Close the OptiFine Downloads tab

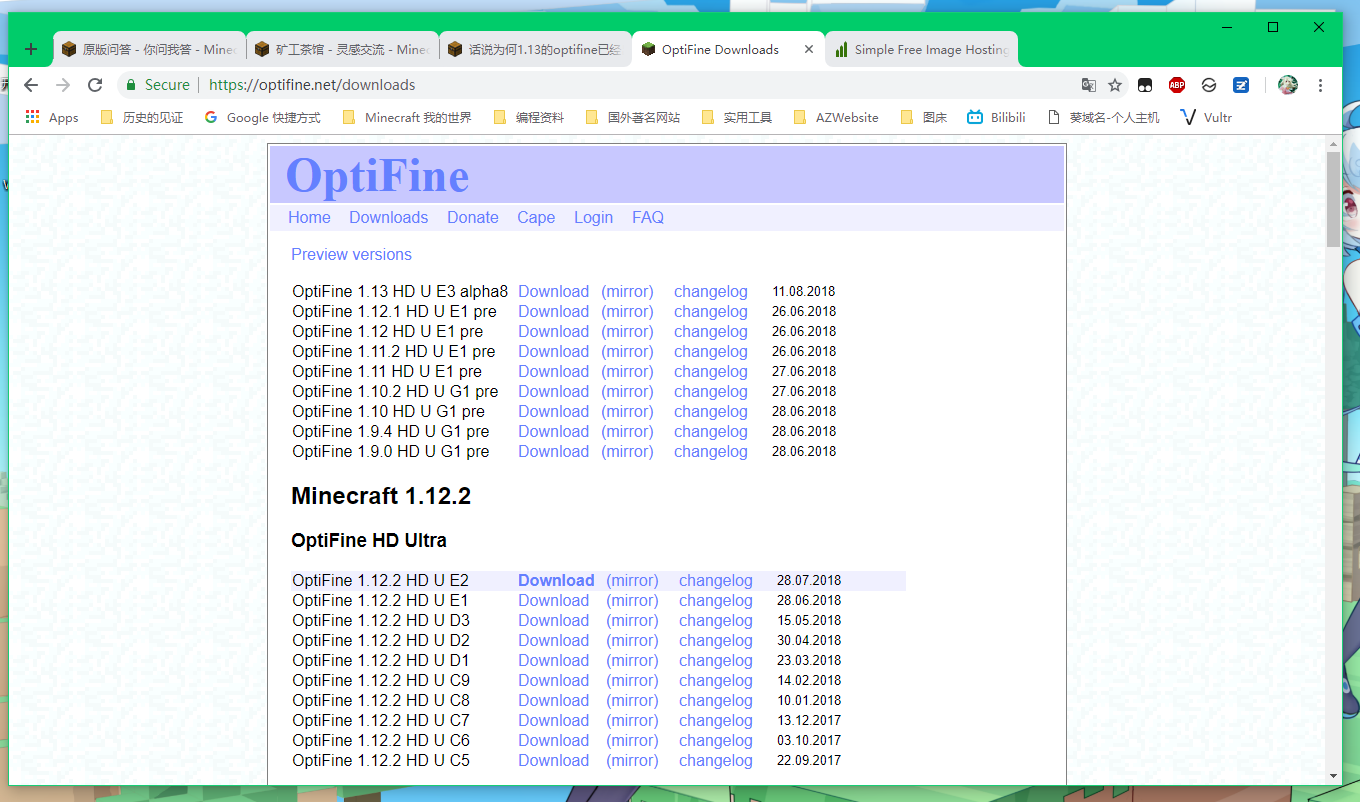[x=809, y=49]
